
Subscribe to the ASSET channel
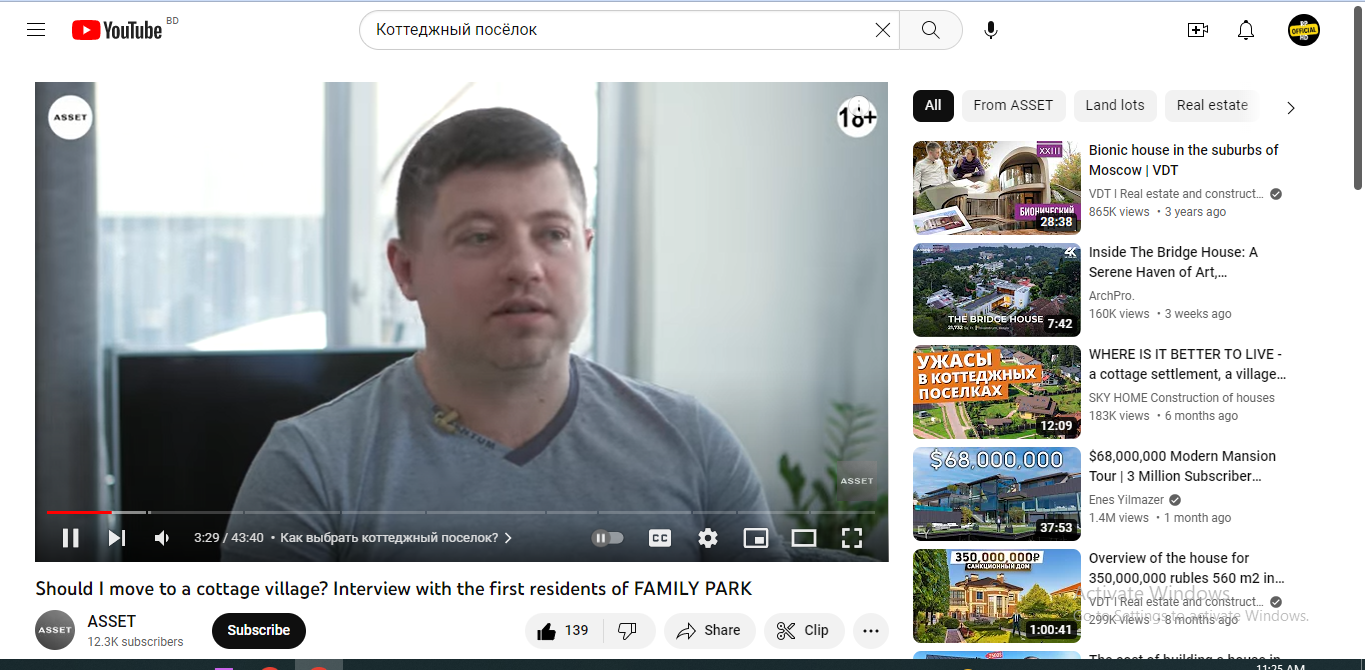coord(259,631)
